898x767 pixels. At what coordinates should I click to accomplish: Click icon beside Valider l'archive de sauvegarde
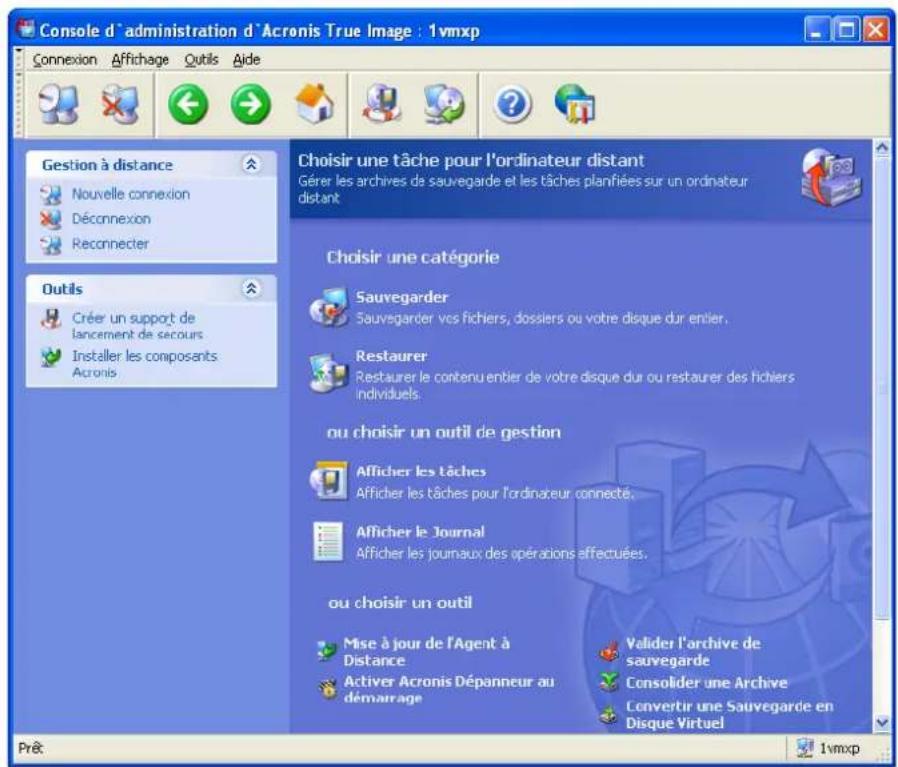click(x=609, y=651)
